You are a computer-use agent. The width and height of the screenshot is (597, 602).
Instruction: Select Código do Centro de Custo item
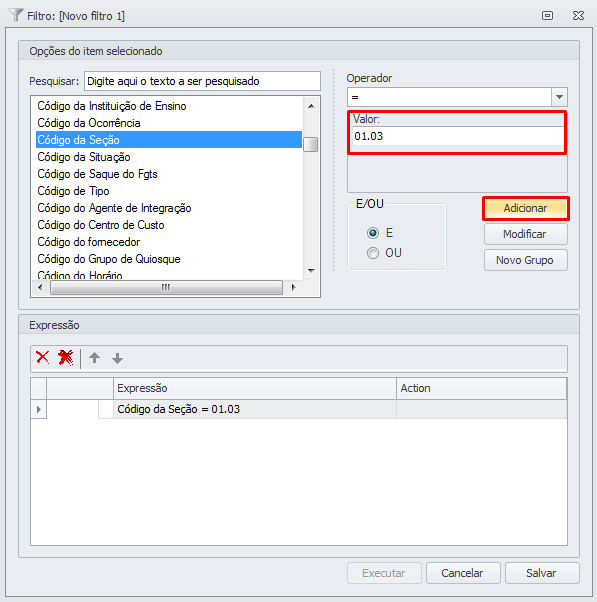[x=101, y=225]
